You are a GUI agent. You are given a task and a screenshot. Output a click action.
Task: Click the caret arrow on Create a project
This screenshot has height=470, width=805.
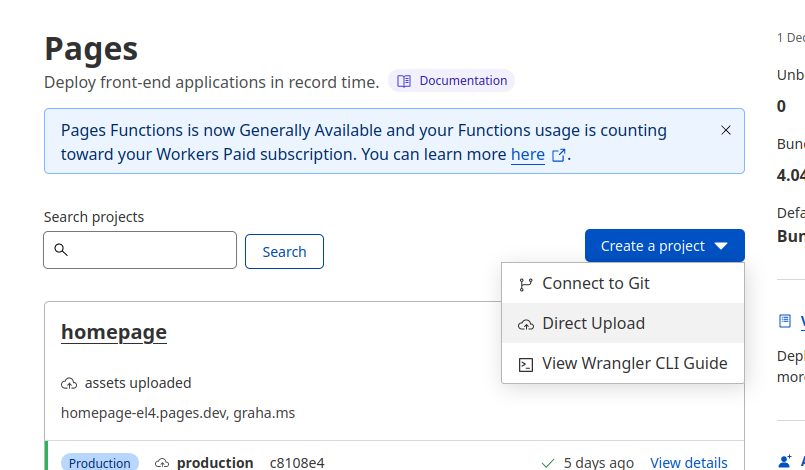[x=723, y=246]
